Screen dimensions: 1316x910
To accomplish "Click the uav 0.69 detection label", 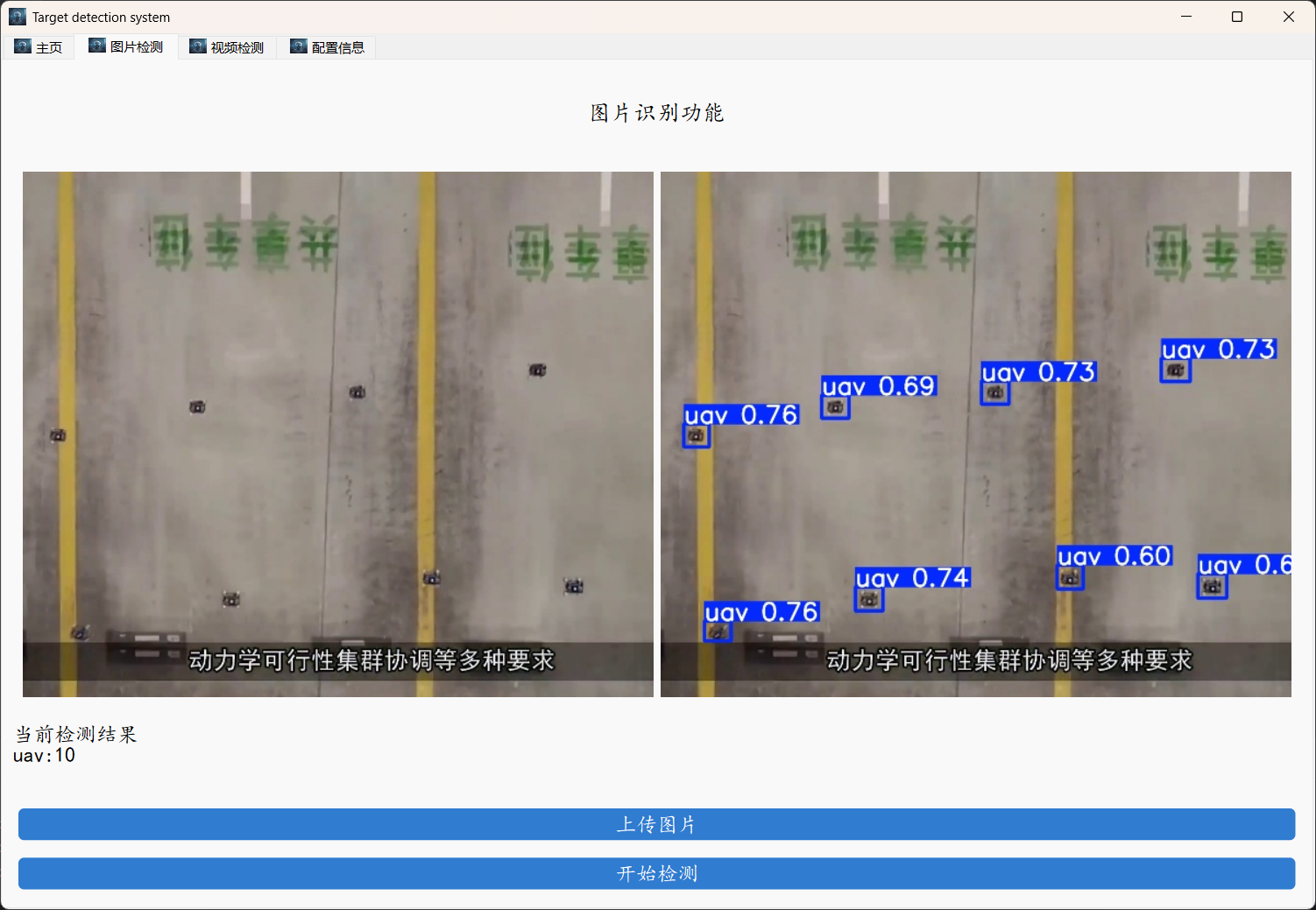I will point(879,386).
